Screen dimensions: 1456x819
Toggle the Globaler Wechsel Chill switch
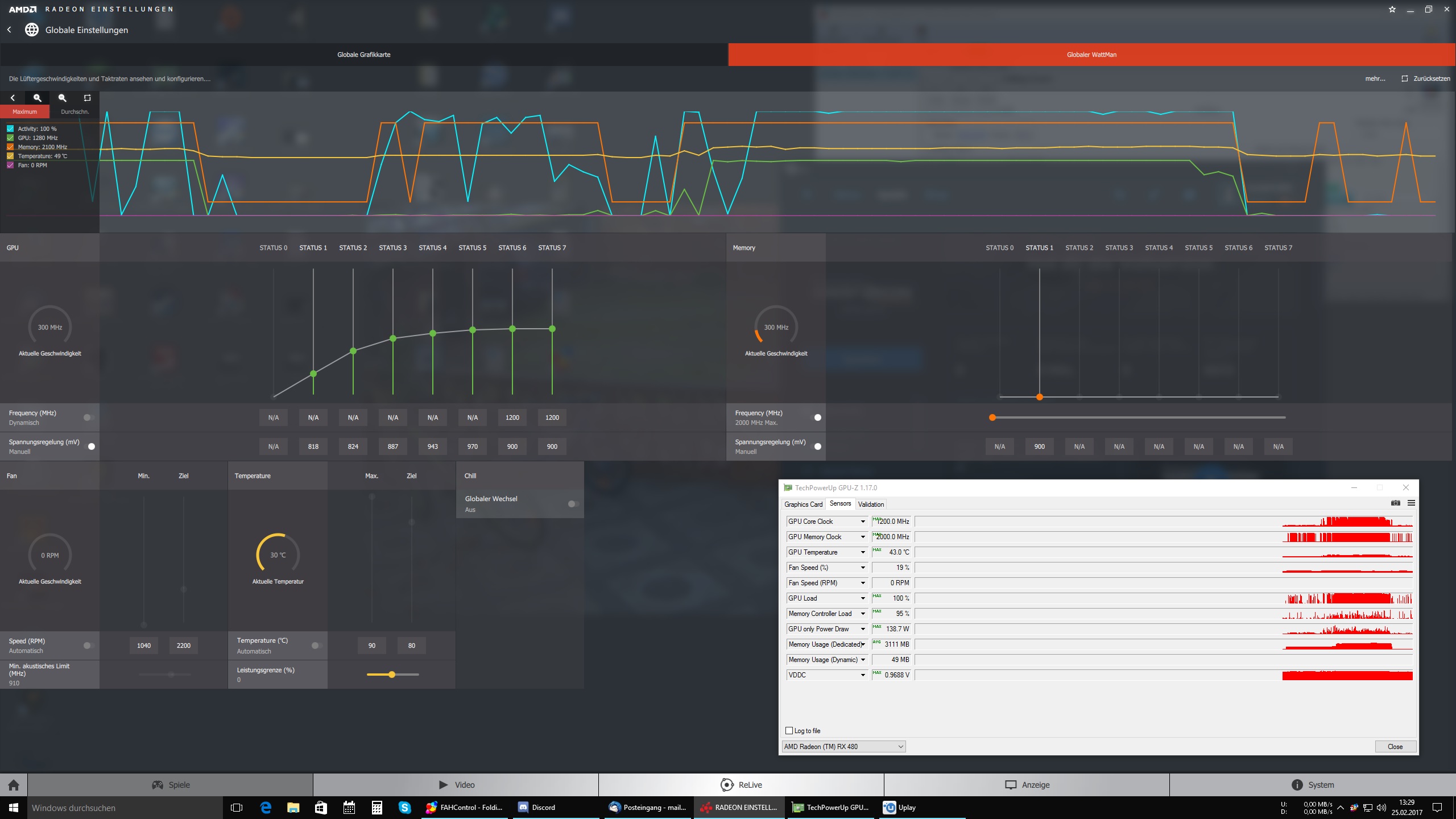[x=573, y=504]
